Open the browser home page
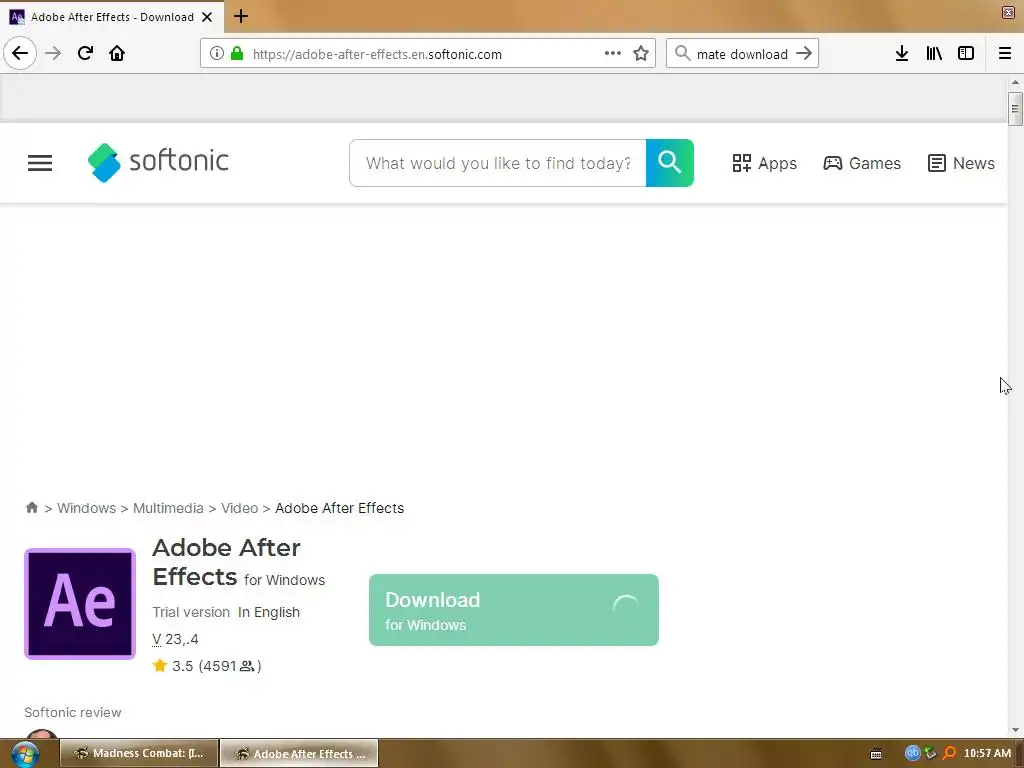The width and height of the screenshot is (1024, 768). (117, 54)
